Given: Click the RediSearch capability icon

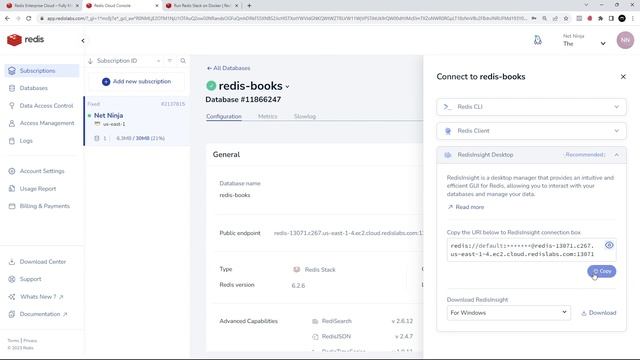Looking at the screenshot, I should click(x=315, y=321).
